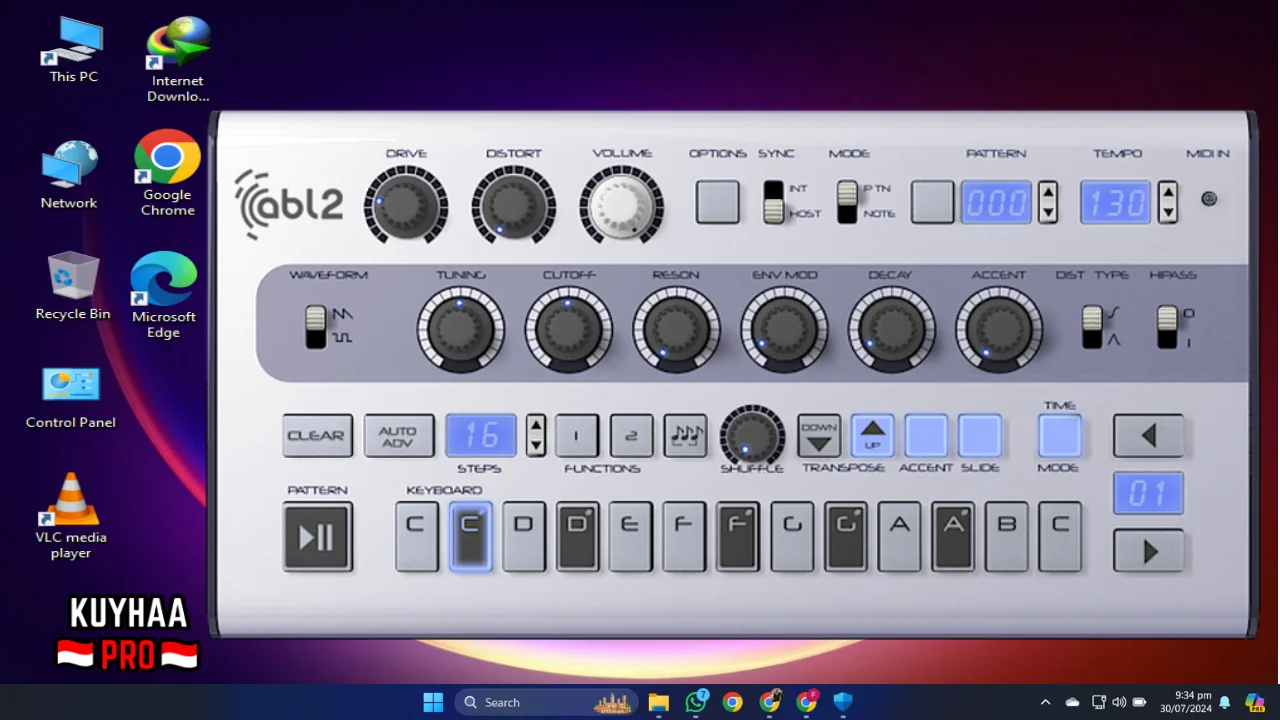
Task: Increase Steps with up arrow
Action: (536, 425)
